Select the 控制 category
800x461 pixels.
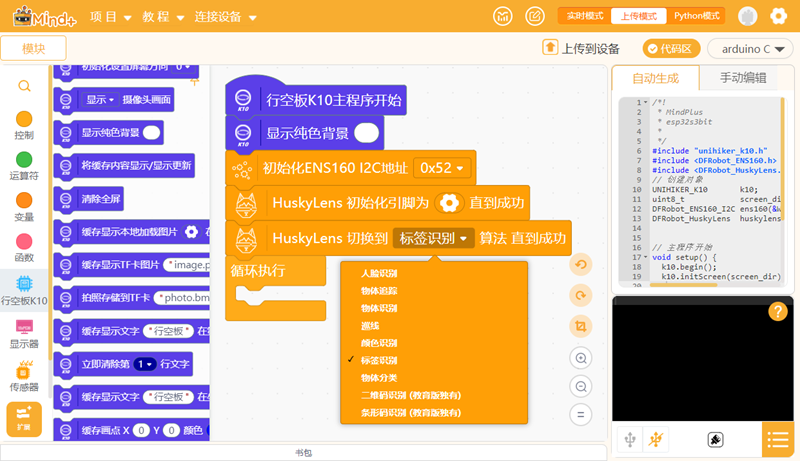coord(24,125)
